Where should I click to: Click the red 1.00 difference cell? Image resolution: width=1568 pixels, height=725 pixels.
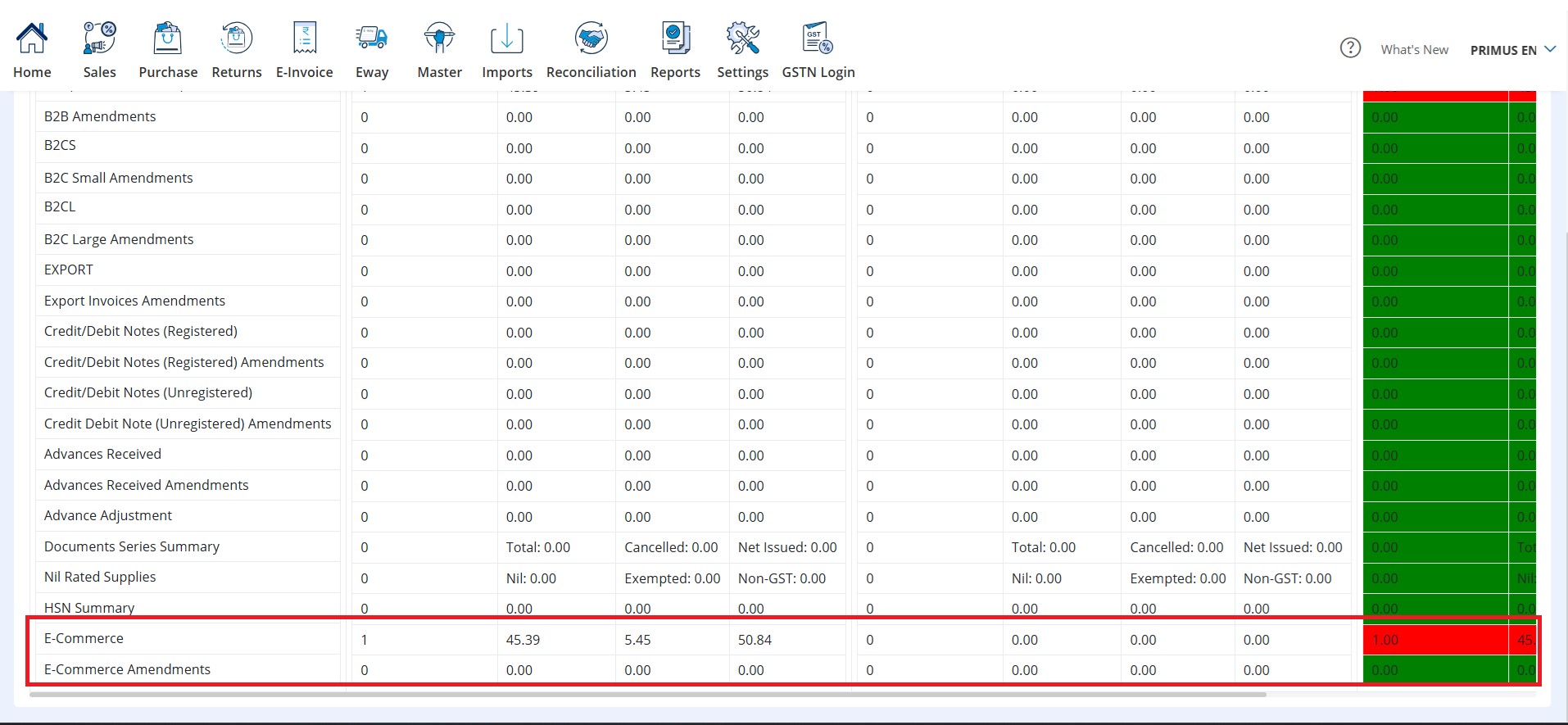click(1435, 640)
